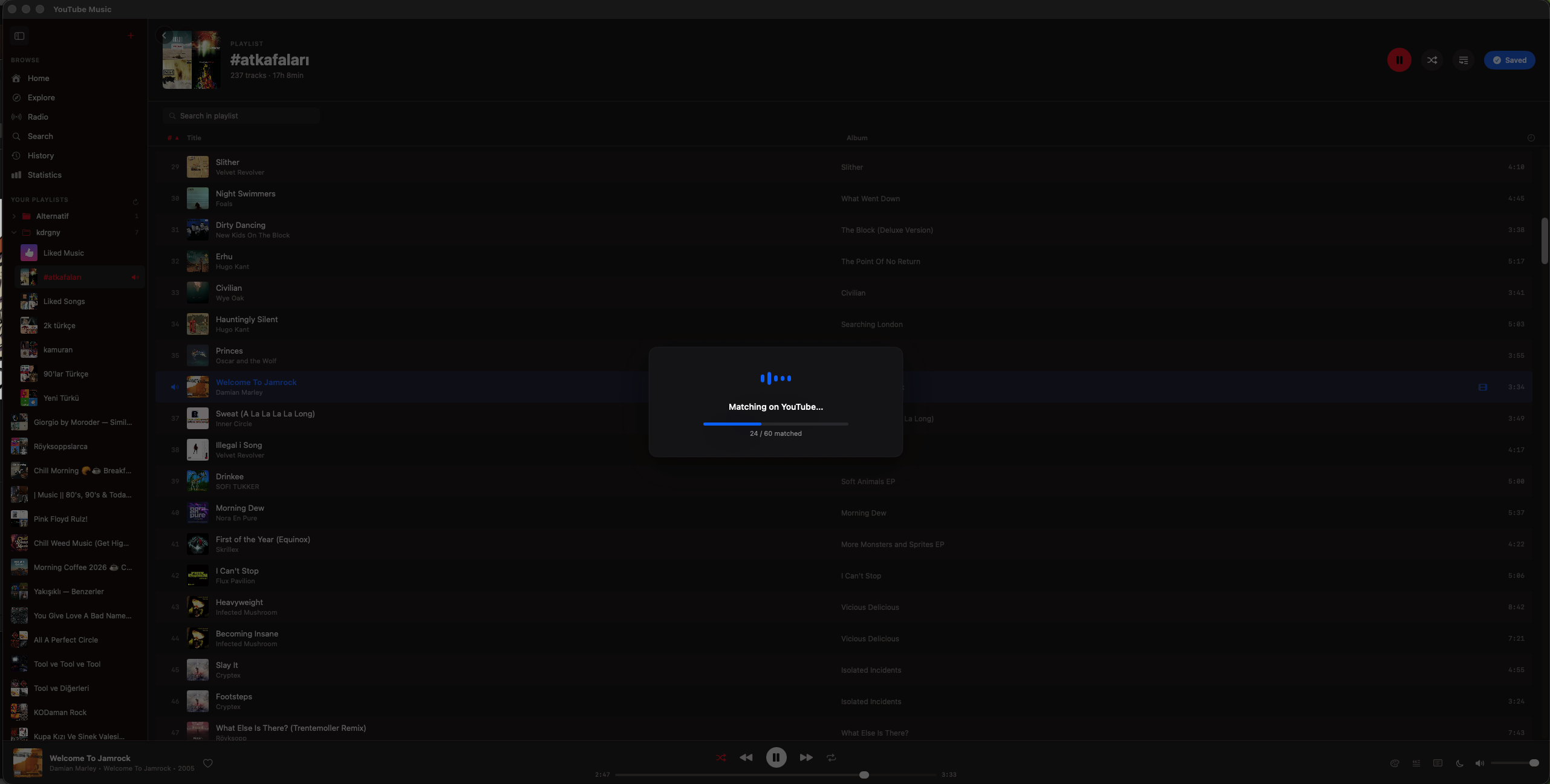The height and width of the screenshot is (784, 1550).
Task: Adjust the volume slider
Action: 1514,763
